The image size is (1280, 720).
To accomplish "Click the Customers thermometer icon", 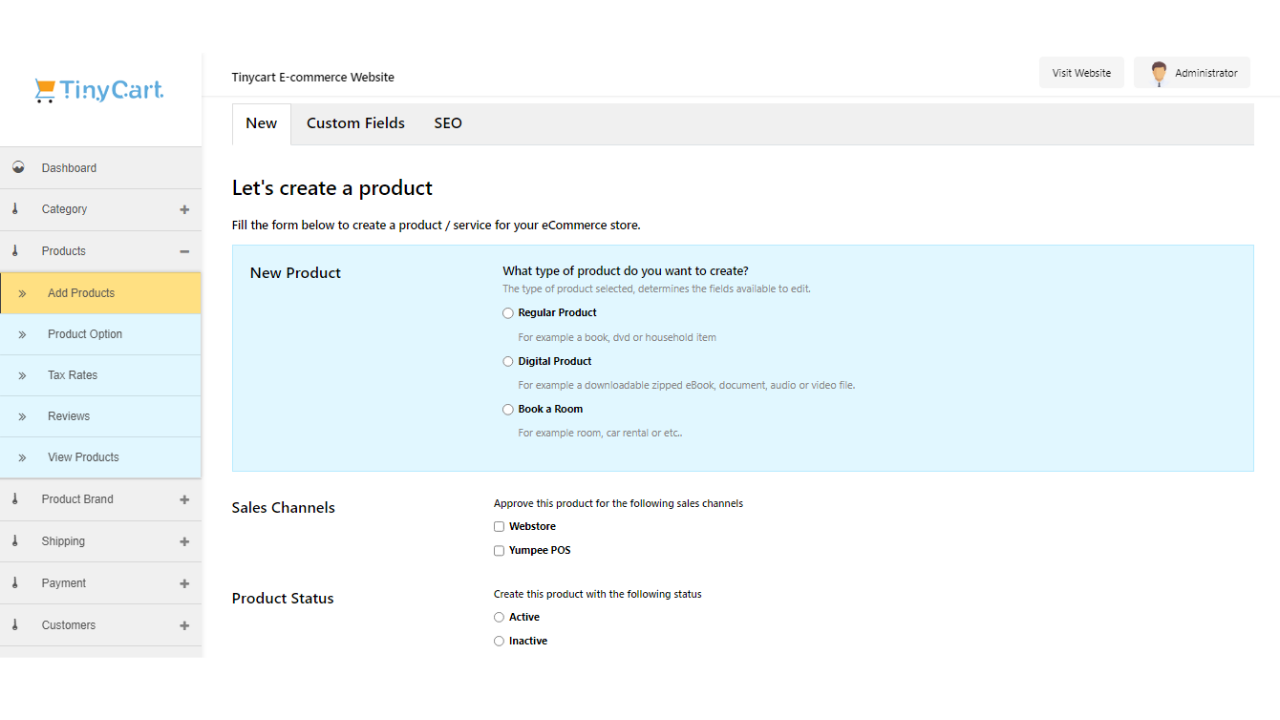I will pos(15,625).
